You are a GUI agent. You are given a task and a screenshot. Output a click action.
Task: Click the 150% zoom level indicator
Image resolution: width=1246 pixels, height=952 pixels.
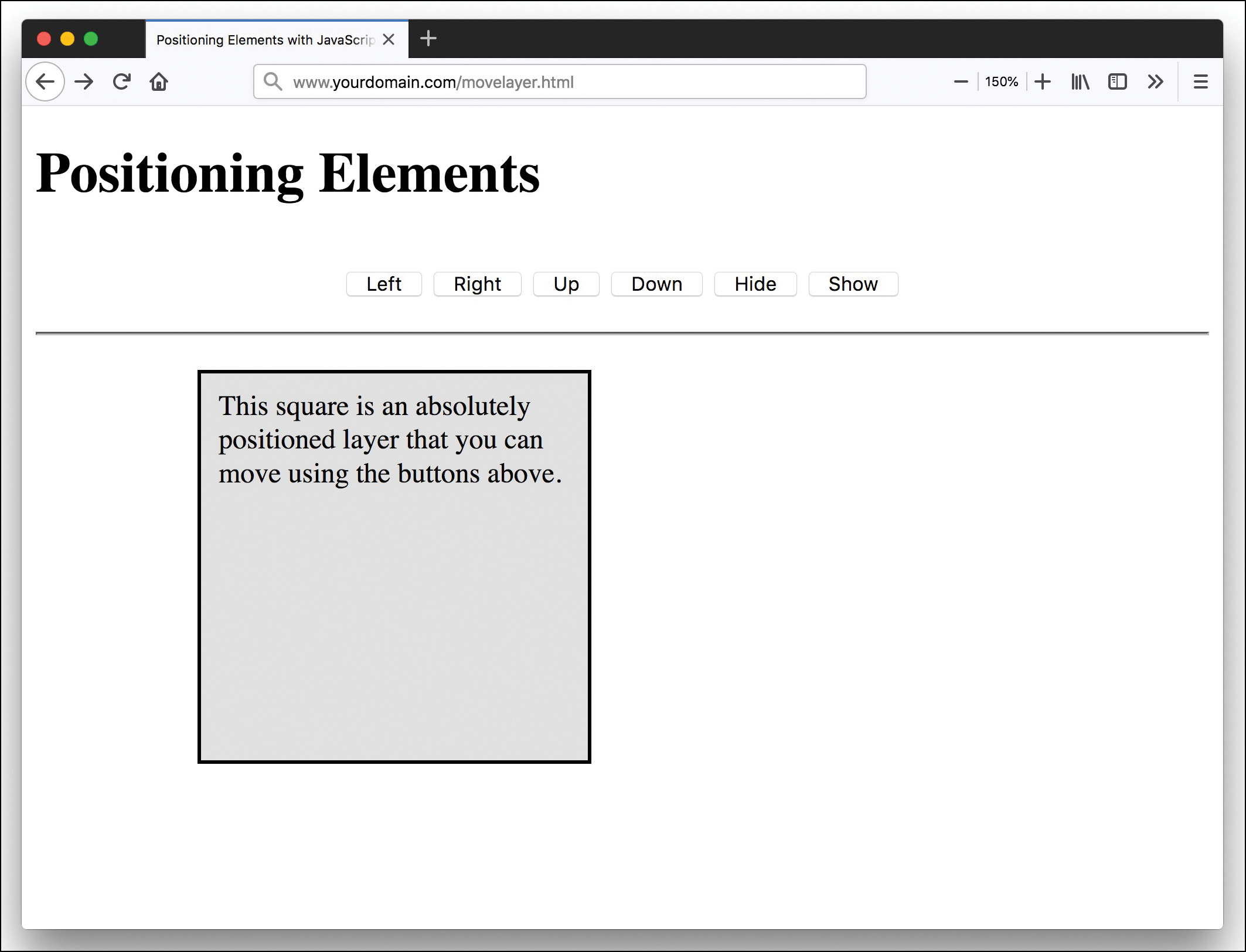[1002, 81]
